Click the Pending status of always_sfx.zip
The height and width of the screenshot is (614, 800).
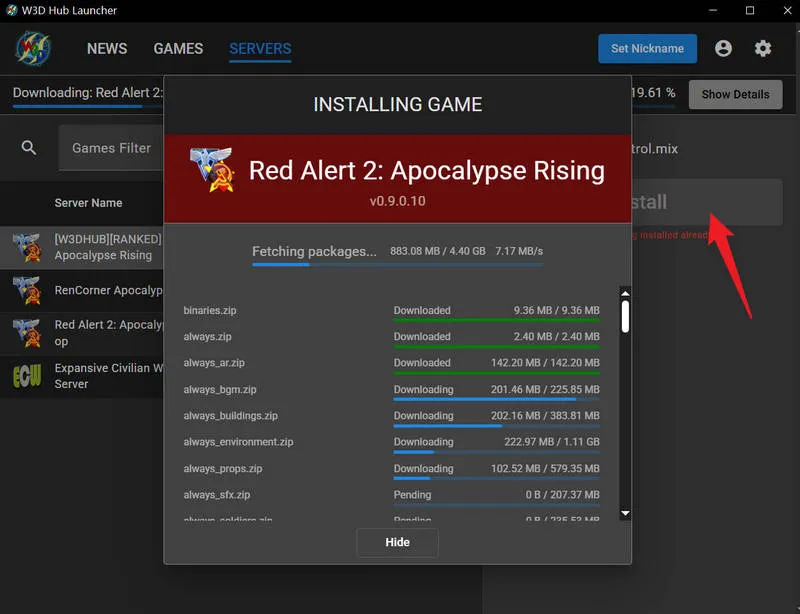pyautogui.click(x=412, y=495)
